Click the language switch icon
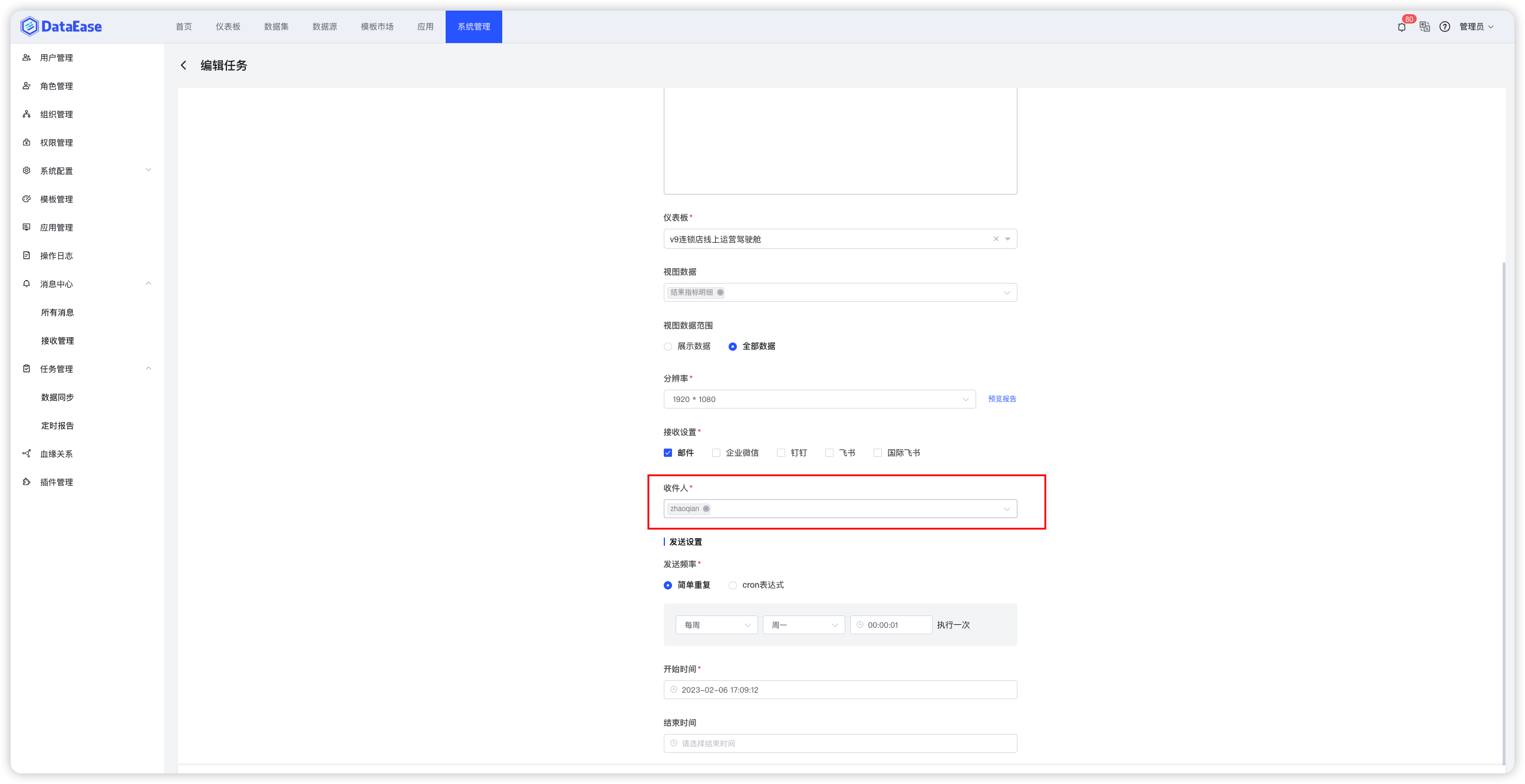Image resolution: width=1525 pixels, height=784 pixels. coord(1424,27)
